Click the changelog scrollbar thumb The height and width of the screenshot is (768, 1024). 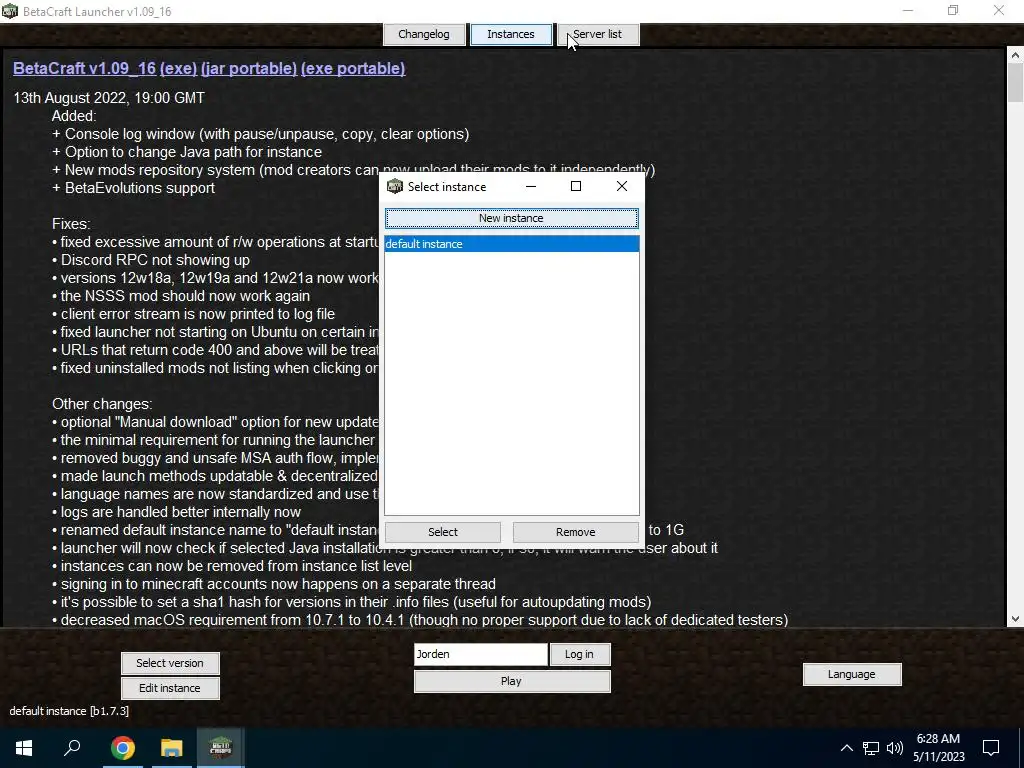pyautogui.click(x=1015, y=83)
